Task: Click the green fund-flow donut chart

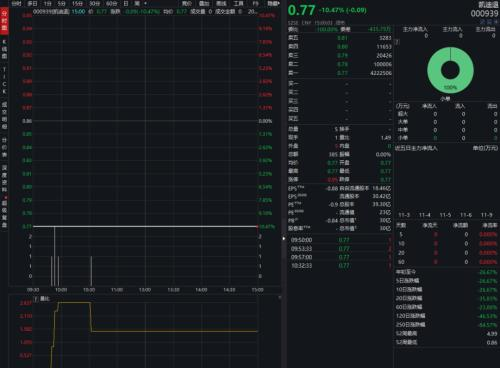Action: (x=450, y=70)
